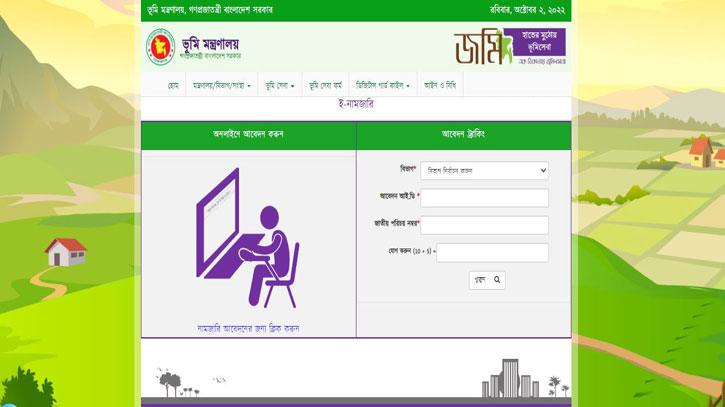Click the জমি ভূমিসেবা banner logo
This screenshot has width=725, height=407.
tap(510, 46)
